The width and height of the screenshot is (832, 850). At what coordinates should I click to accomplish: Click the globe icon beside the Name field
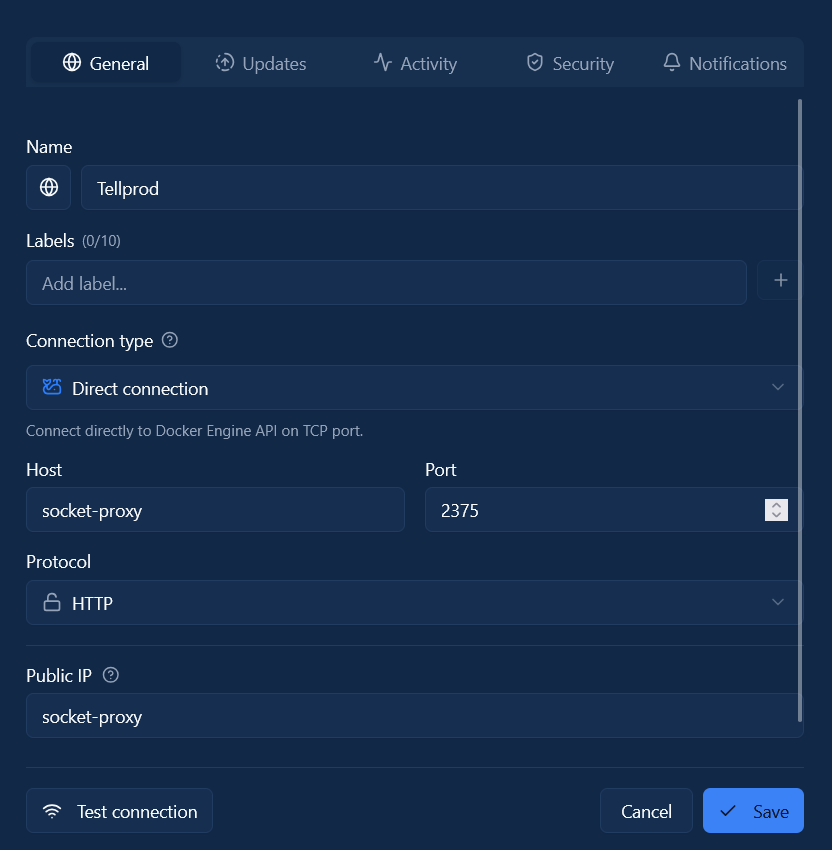click(48, 188)
